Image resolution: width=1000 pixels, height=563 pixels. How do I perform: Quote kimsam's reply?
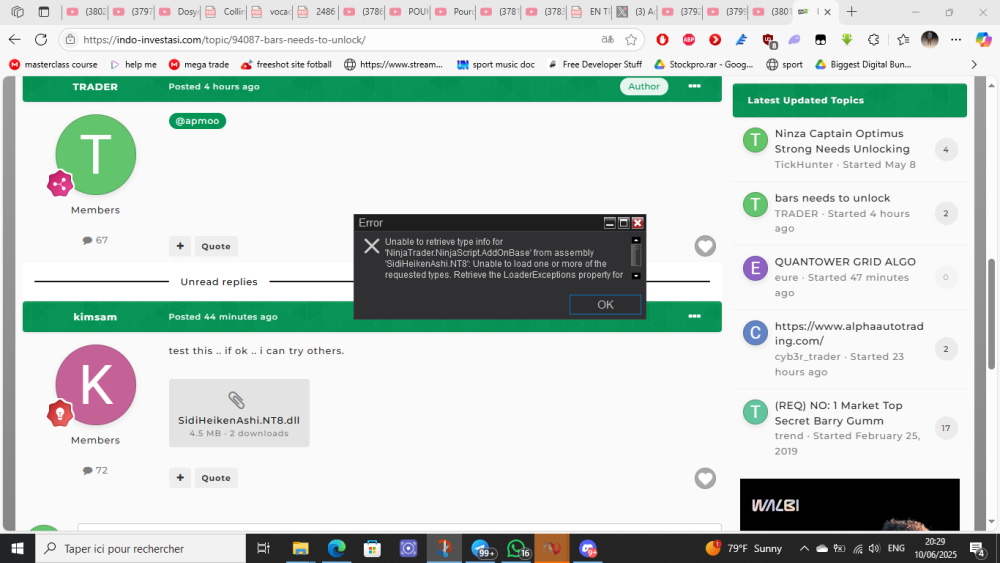pyautogui.click(x=216, y=478)
